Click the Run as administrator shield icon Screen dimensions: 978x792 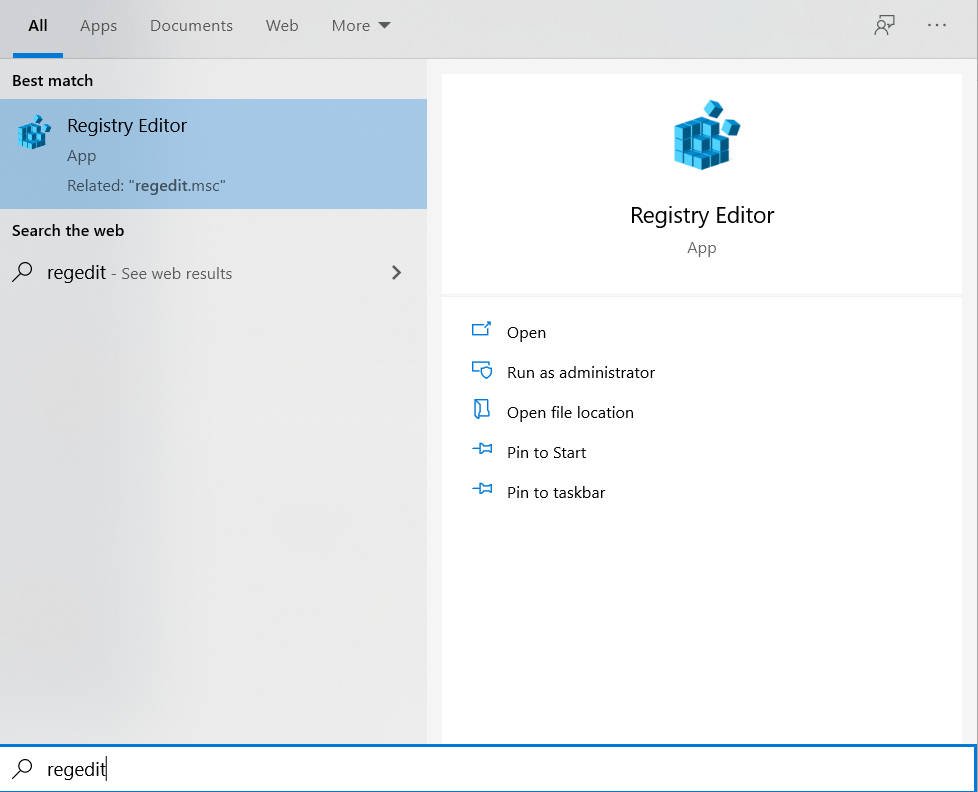482,370
